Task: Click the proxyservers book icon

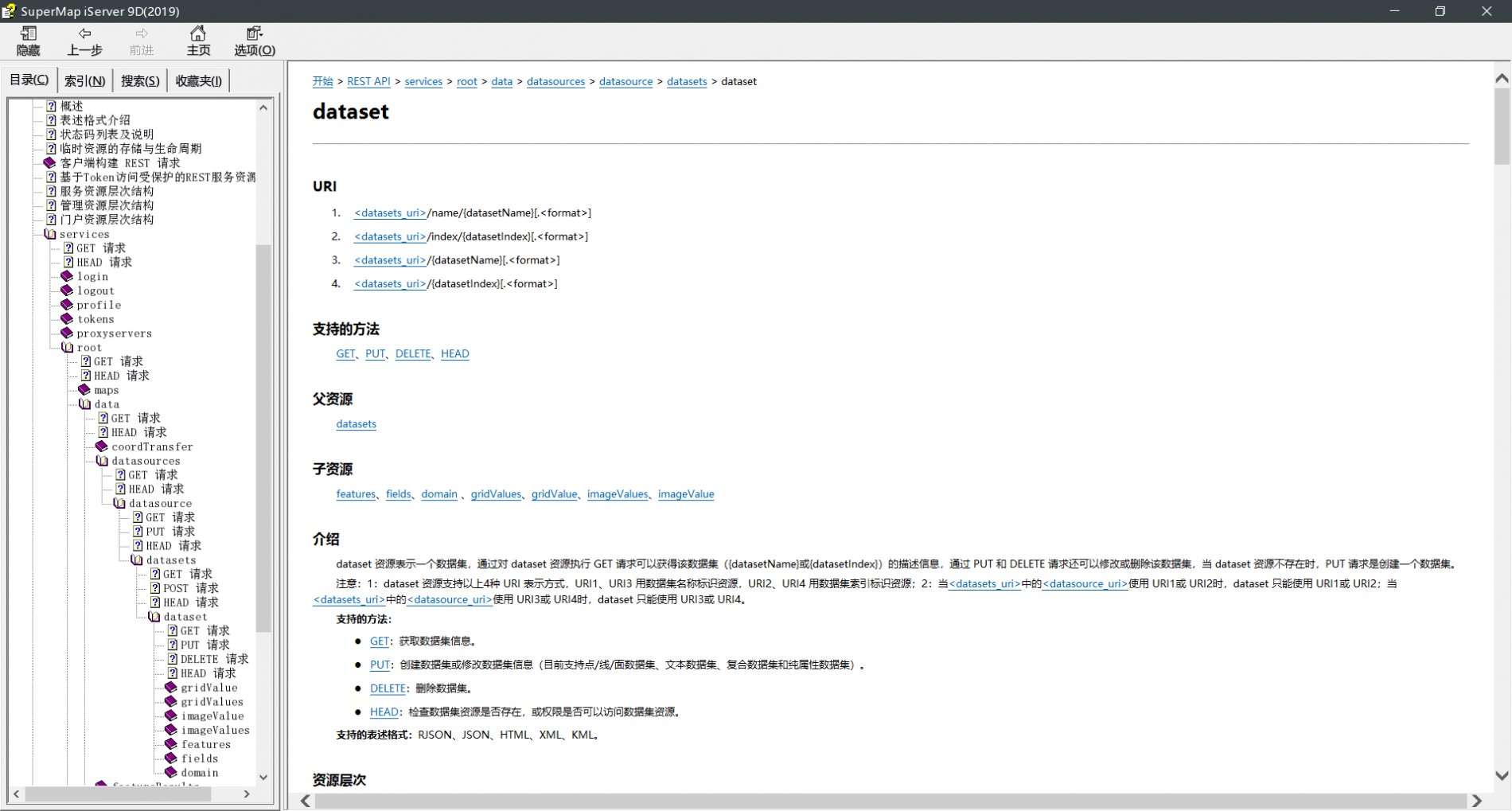Action: (68, 333)
